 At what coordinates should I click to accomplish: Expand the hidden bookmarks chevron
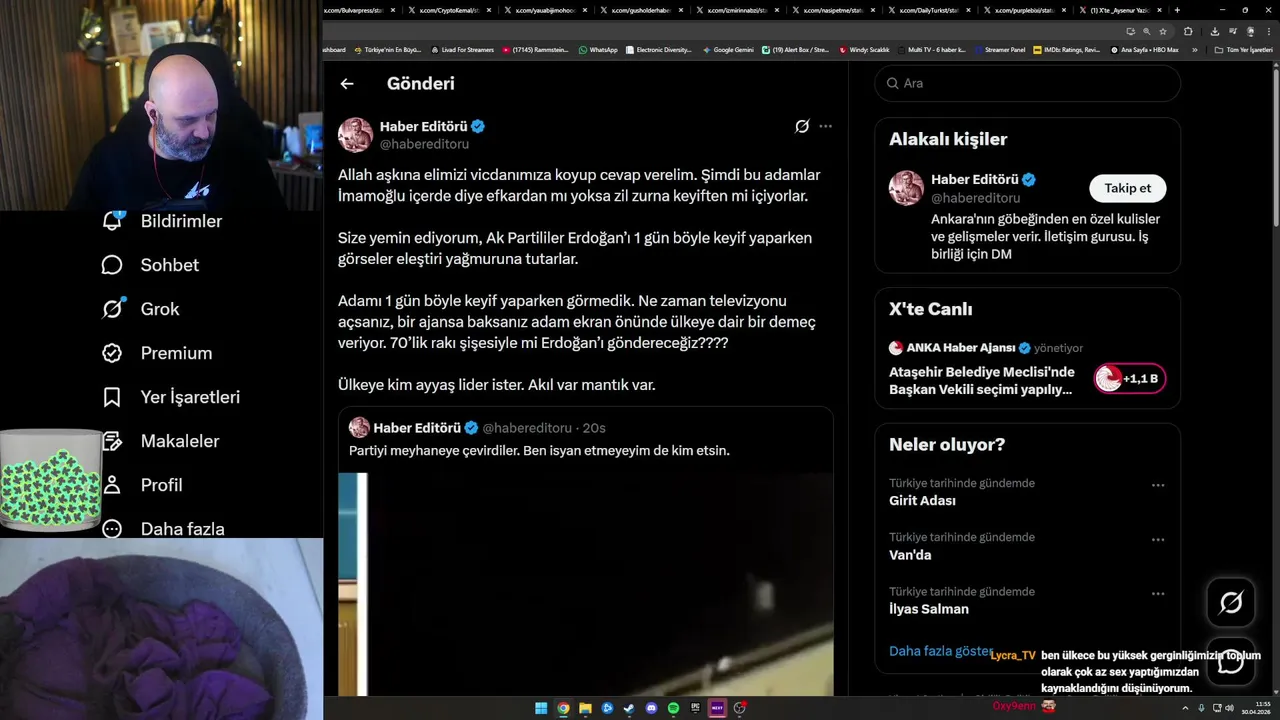(1194, 50)
